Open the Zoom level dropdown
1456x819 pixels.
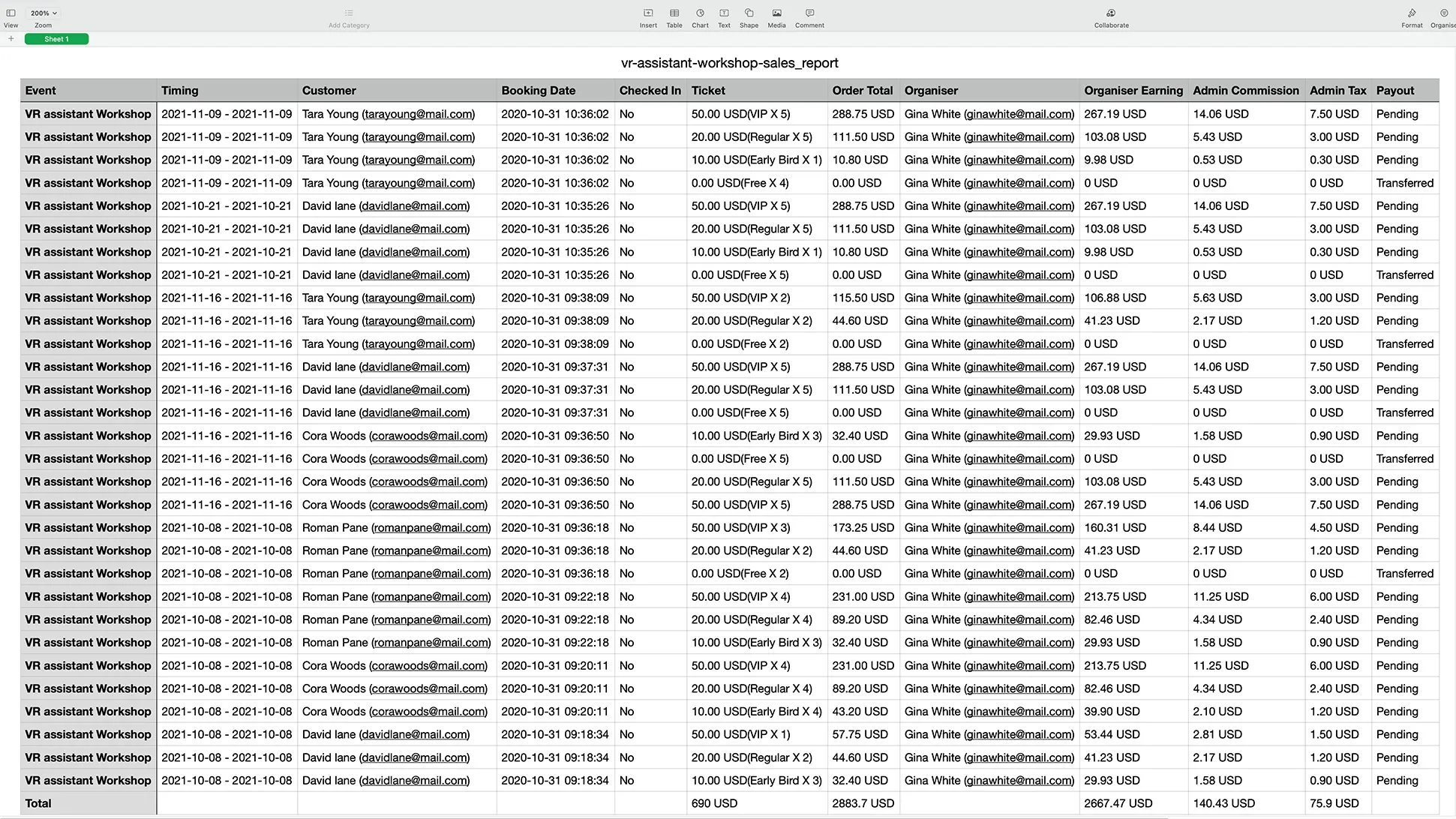tap(43, 13)
